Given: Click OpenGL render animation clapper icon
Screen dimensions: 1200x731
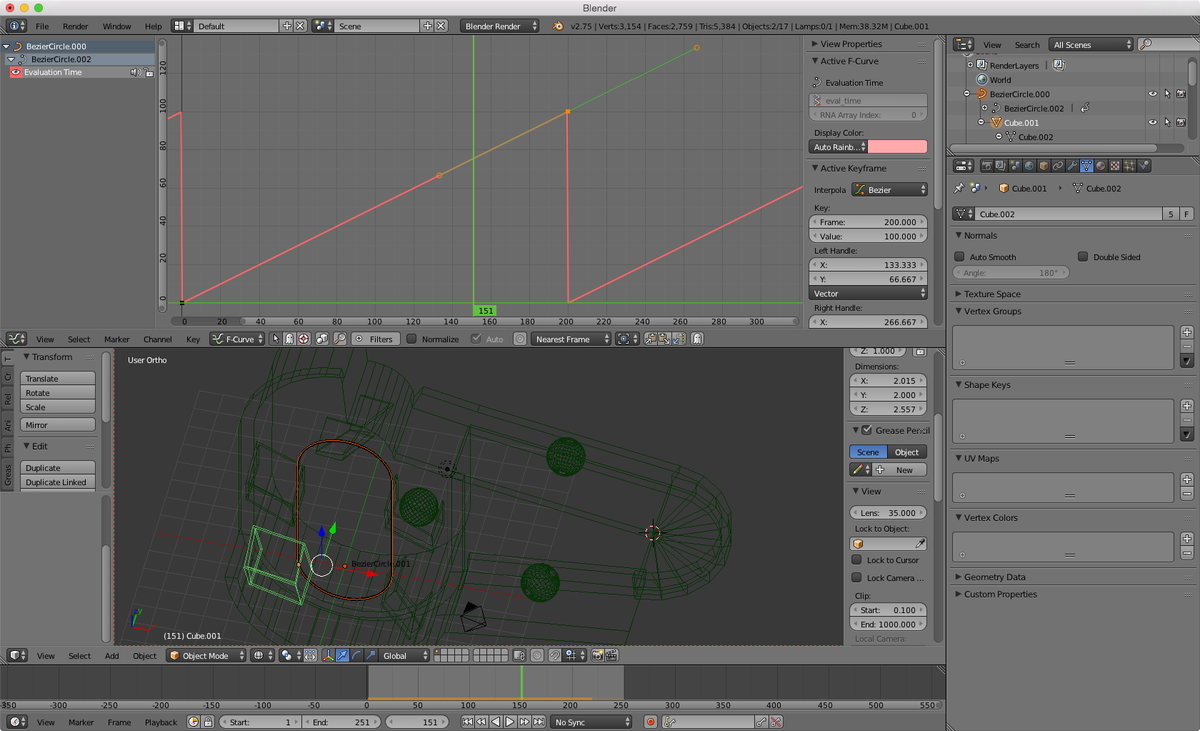Looking at the screenshot, I should (x=612, y=656).
